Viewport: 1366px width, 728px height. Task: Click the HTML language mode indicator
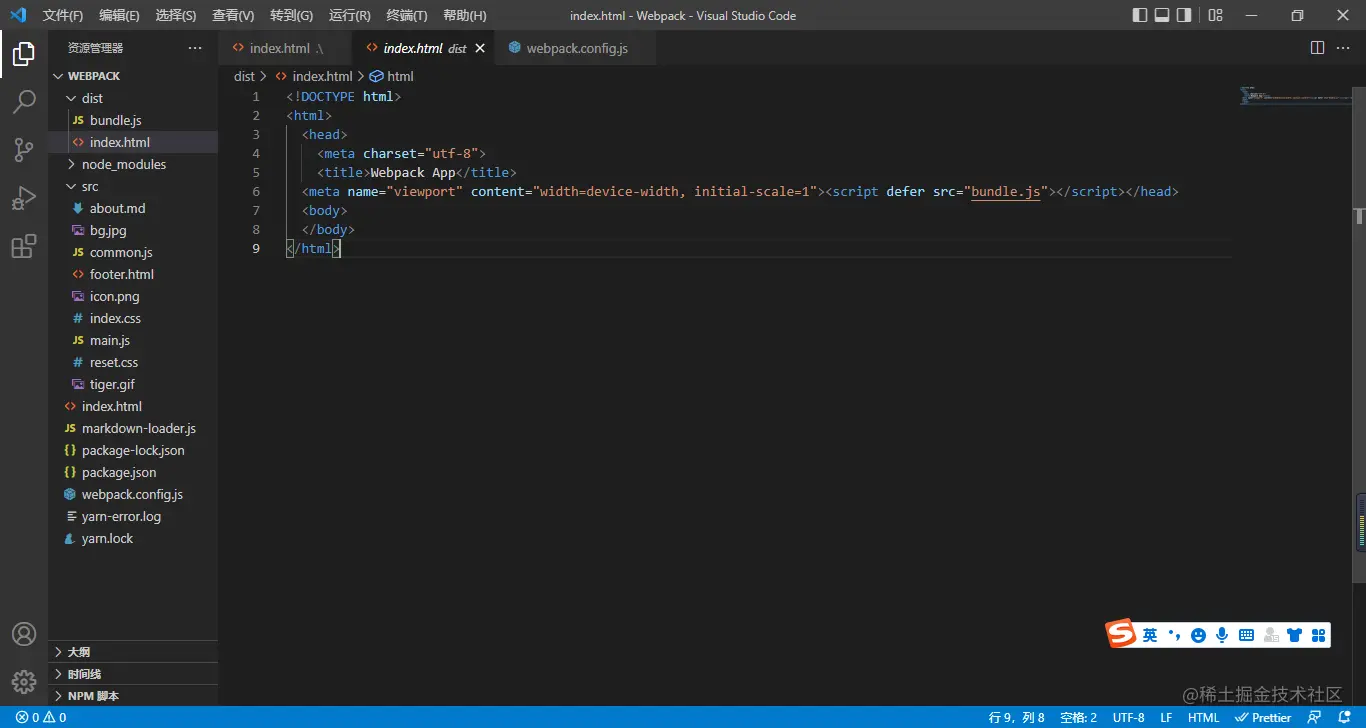click(x=1203, y=717)
